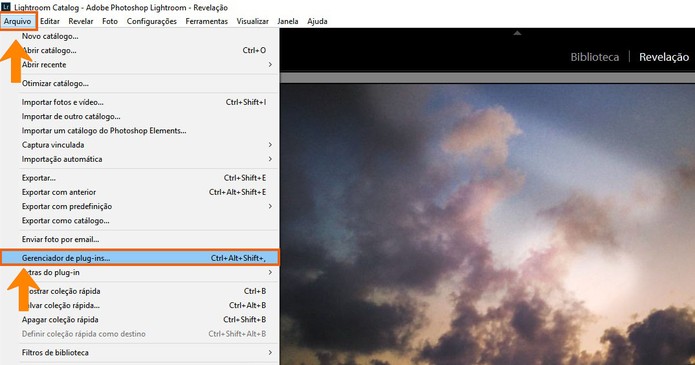Open the Janela menu
Viewport: 695px width, 365px height.
pos(288,21)
